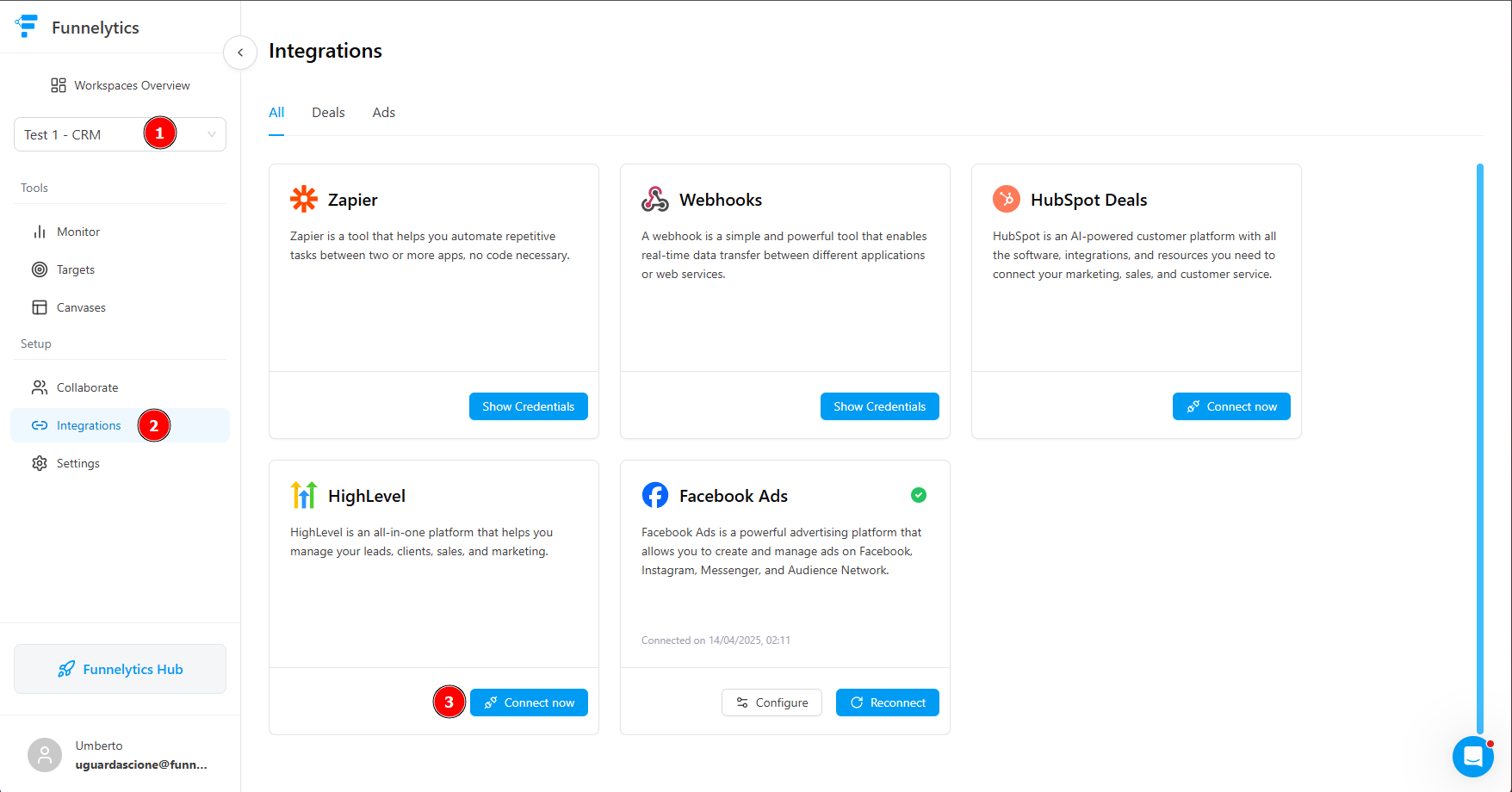Click the Settings gear icon
The image size is (1512, 792).
(40, 463)
